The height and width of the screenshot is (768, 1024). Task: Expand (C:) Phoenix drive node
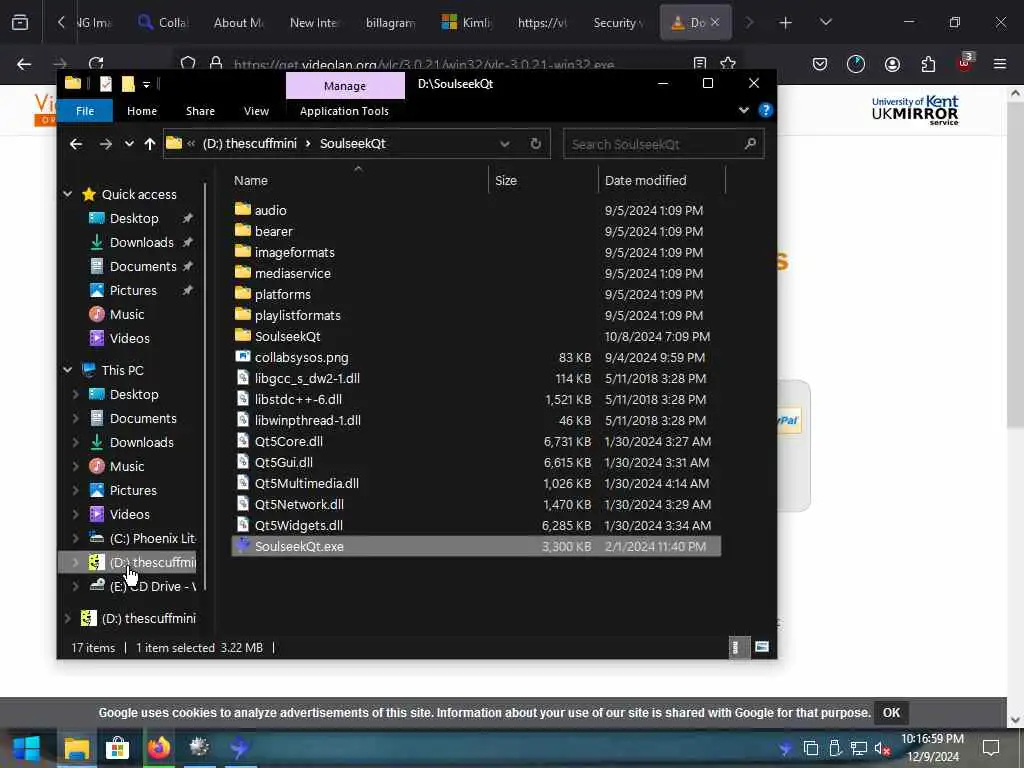pyautogui.click(x=76, y=538)
